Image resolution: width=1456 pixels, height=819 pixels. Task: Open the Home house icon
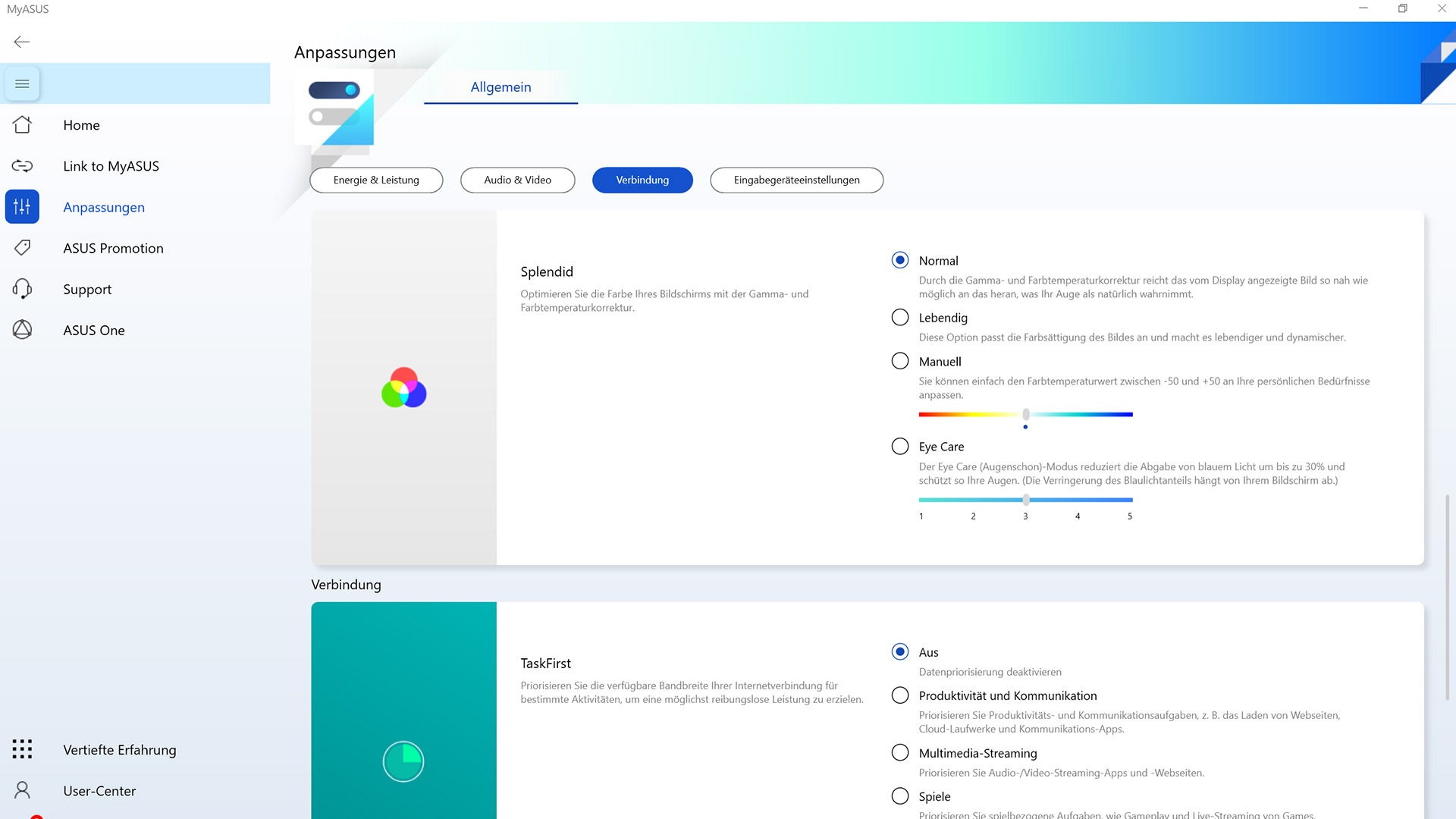(x=22, y=125)
